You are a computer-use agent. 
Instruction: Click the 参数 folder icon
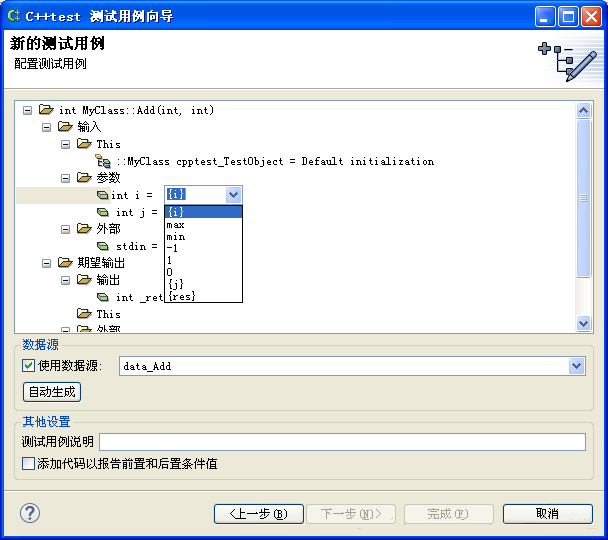[84, 177]
